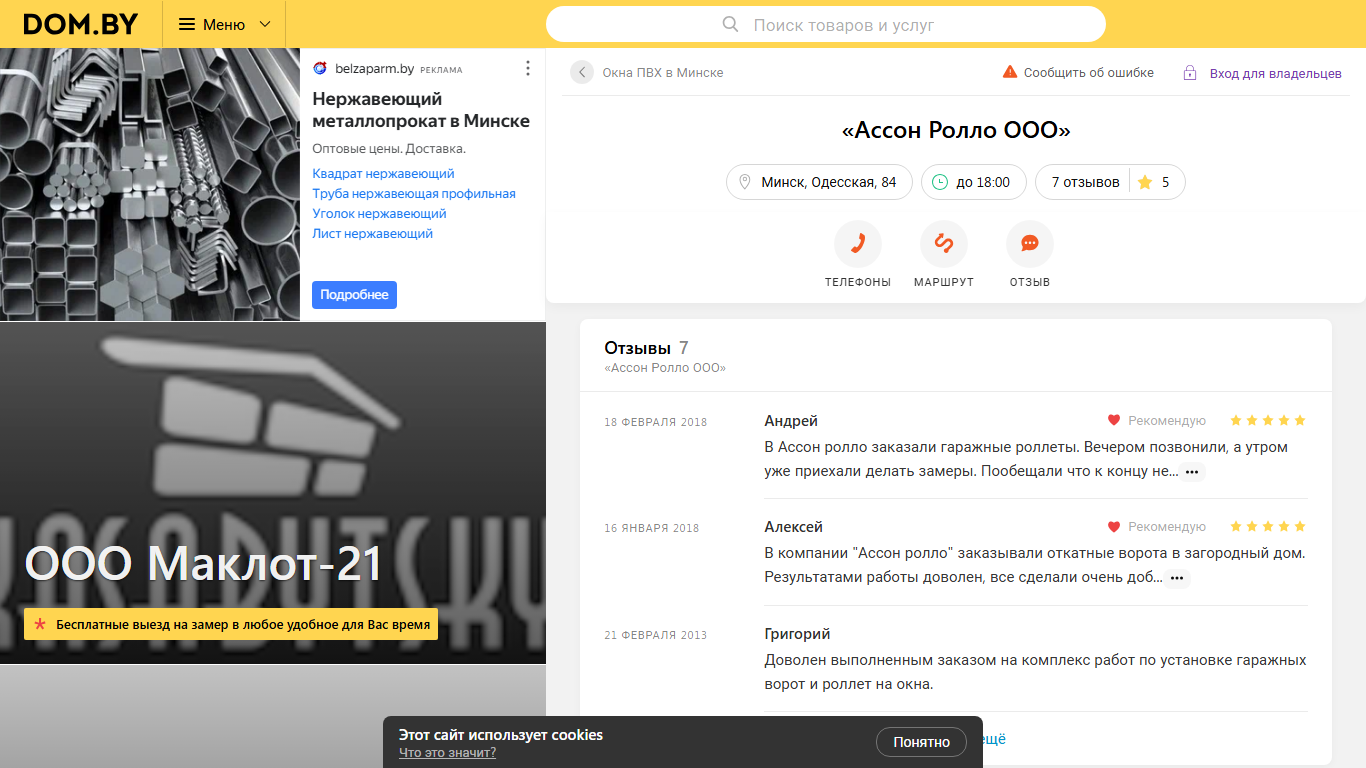Click the back arrow to Окна ПВХ
This screenshot has height=768, width=1366.
tap(582, 72)
